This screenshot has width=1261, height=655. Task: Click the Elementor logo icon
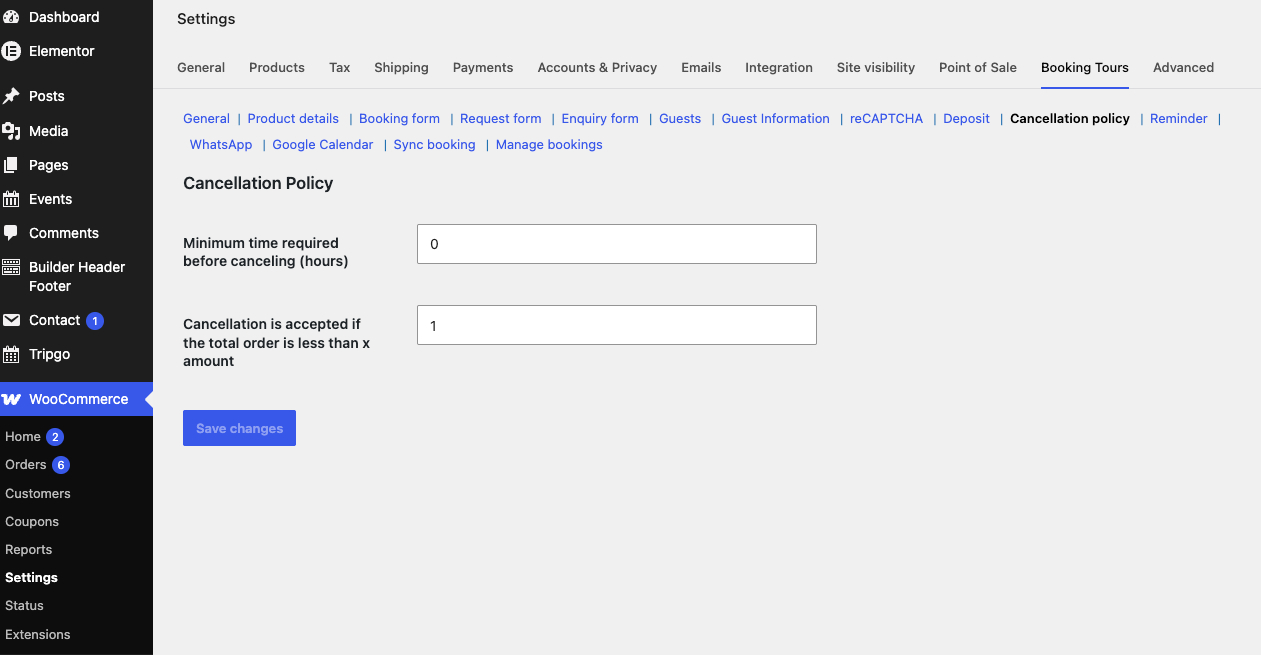pyautogui.click(x=11, y=51)
